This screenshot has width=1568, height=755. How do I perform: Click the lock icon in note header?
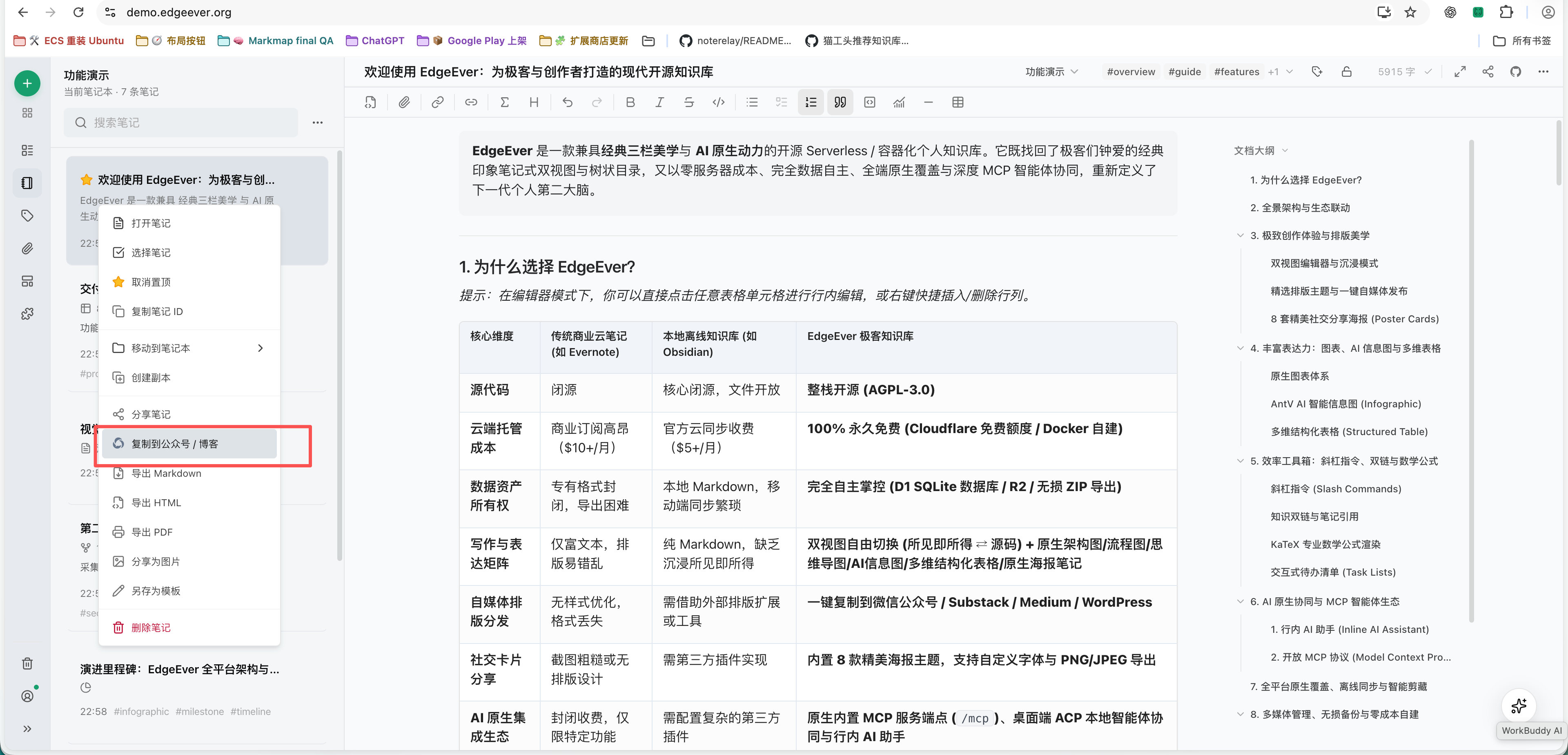[1346, 72]
